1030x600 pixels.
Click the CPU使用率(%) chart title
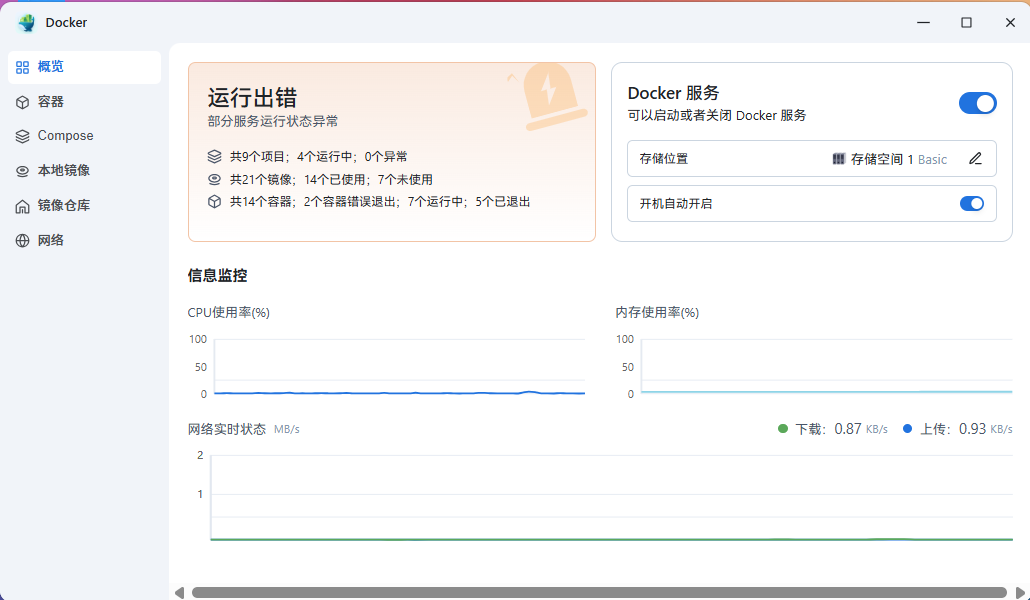[229, 313]
